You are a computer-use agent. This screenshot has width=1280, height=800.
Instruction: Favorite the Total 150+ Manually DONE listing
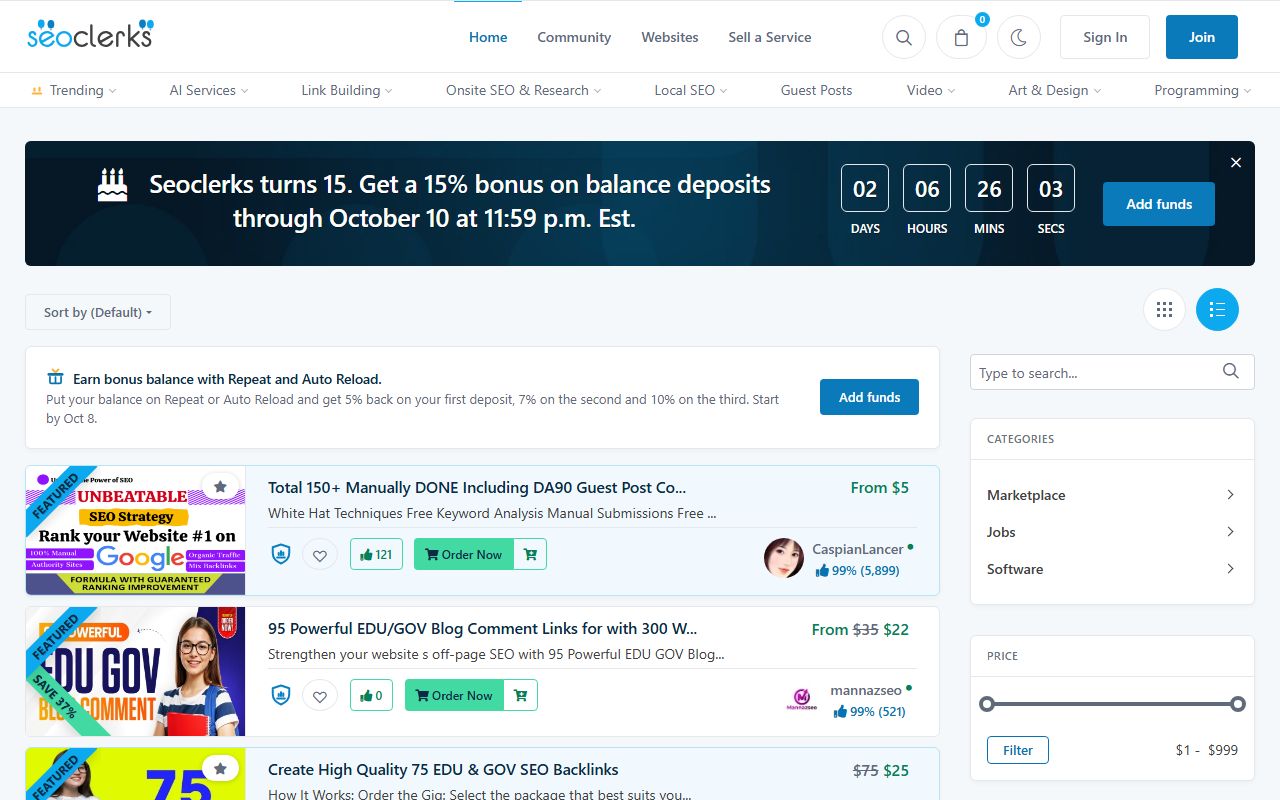tap(320, 554)
